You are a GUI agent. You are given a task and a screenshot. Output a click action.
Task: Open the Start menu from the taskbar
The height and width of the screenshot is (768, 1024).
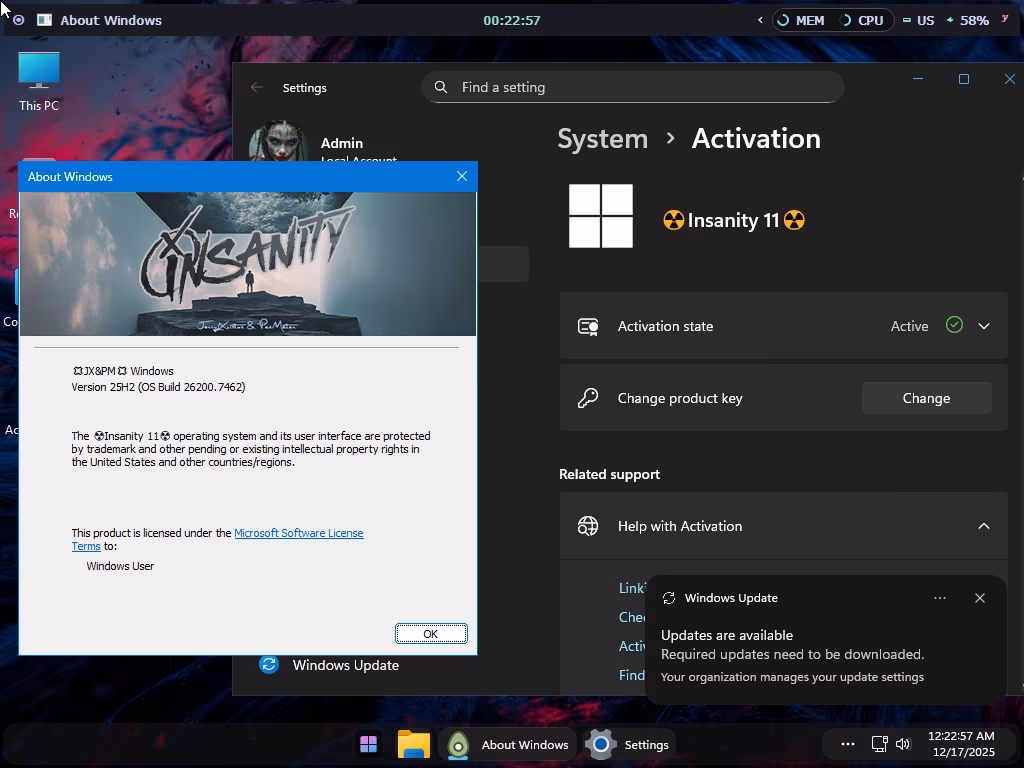pos(368,744)
